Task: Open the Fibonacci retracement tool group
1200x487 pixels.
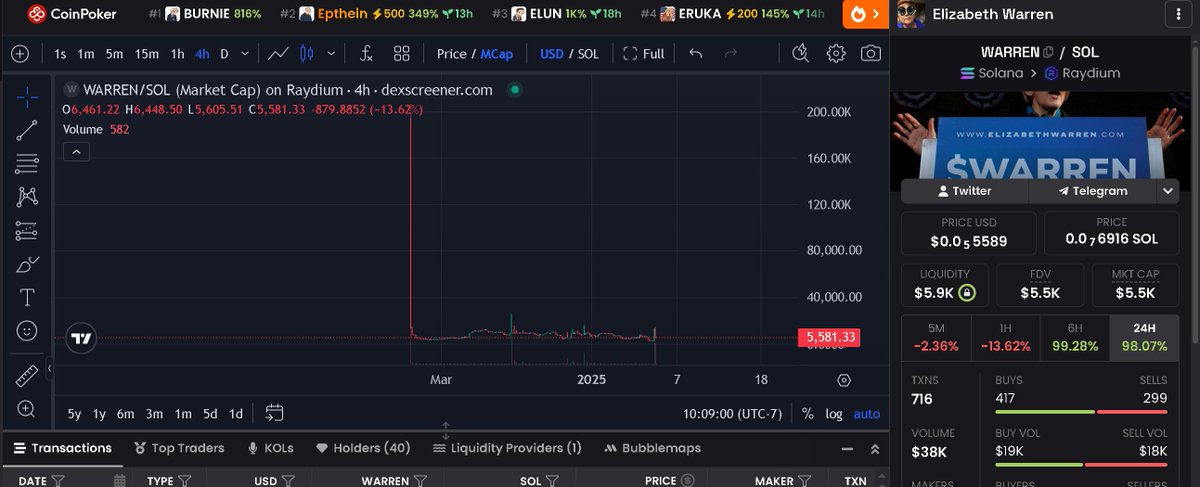Action: click(27, 163)
